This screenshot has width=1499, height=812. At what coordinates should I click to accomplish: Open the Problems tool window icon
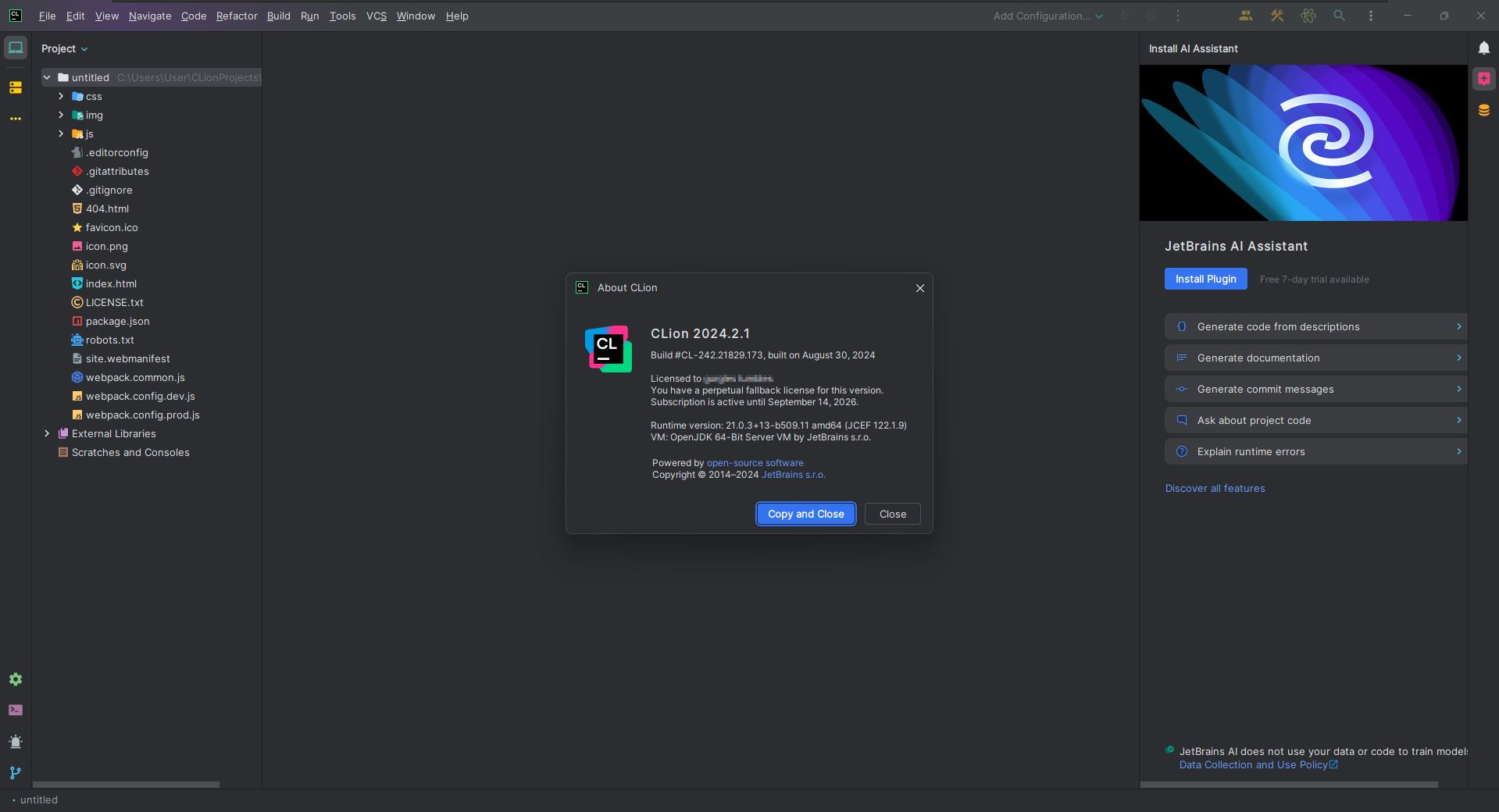tap(16, 742)
